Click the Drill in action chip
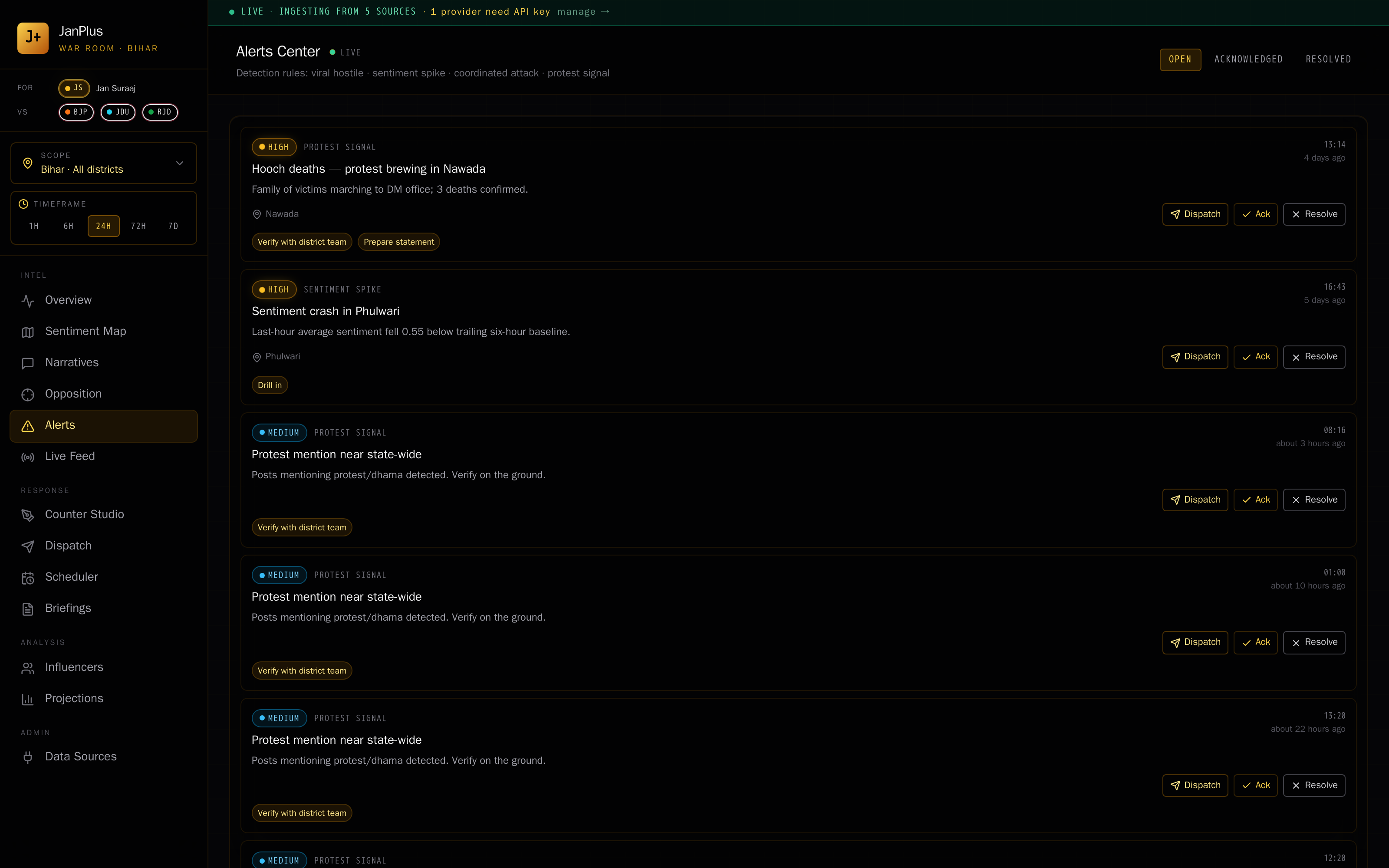This screenshot has width=1389, height=868. click(x=270, y=385)
